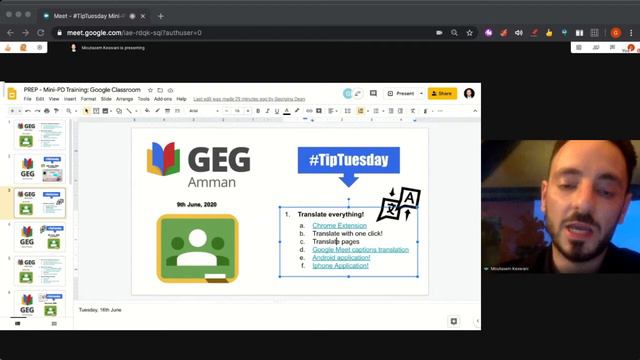Select the second slide thumbnail

tap(40, 169)
